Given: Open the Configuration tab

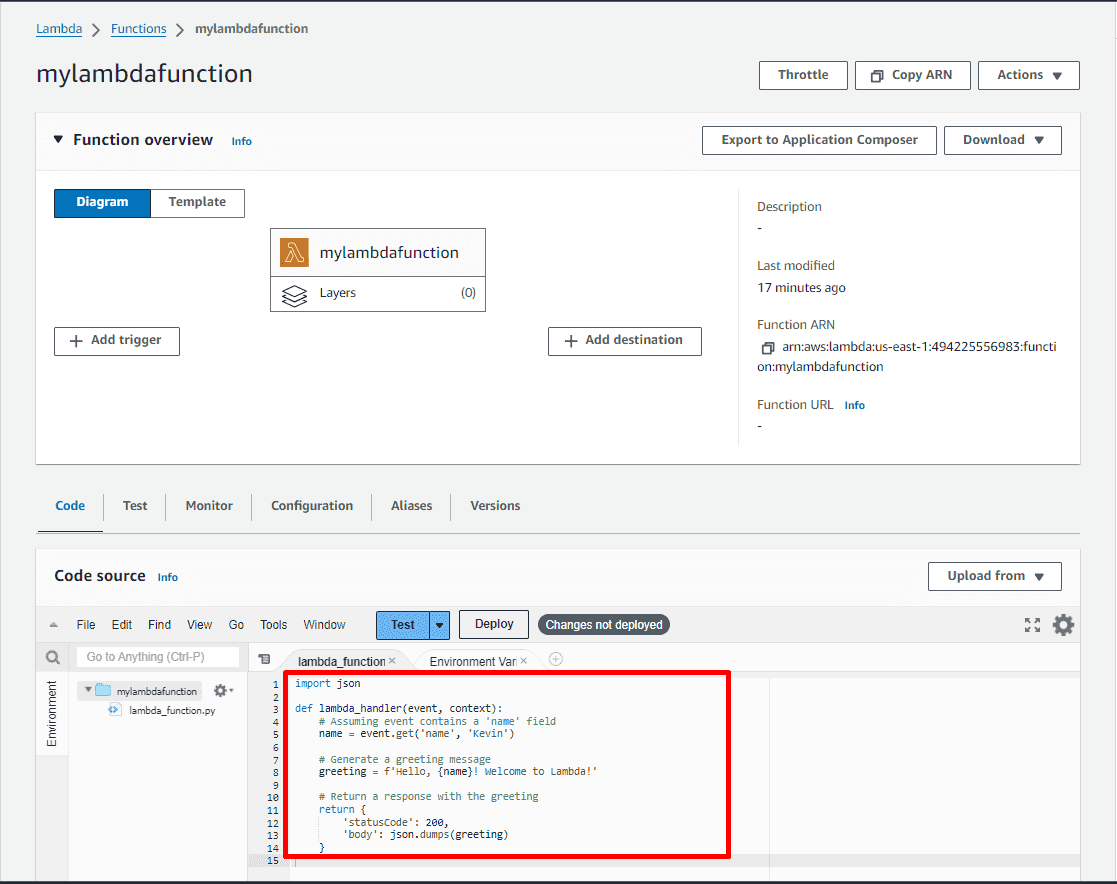Looking at the screenshot, I should coord(311,506).
